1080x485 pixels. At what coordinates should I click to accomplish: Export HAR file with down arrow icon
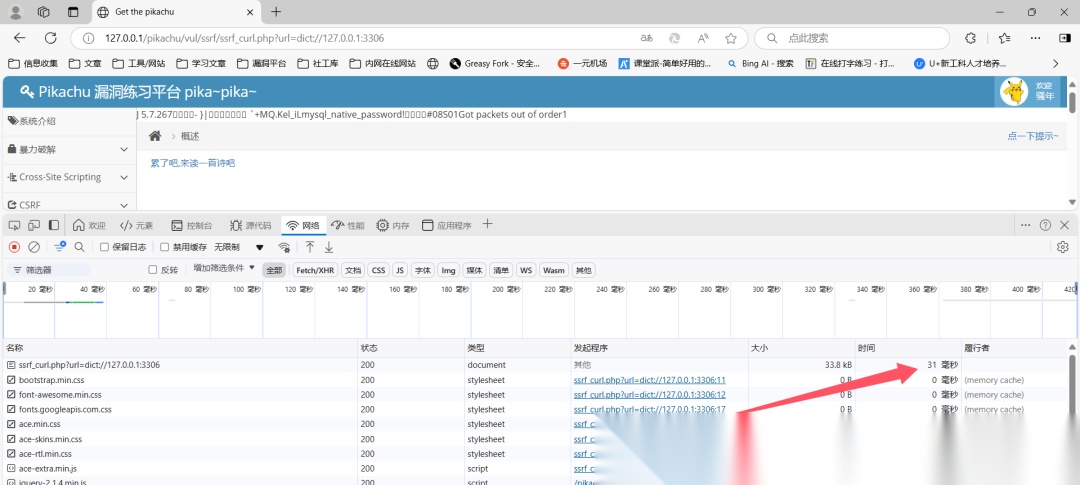pyautogui.click(x=329, y=247)
